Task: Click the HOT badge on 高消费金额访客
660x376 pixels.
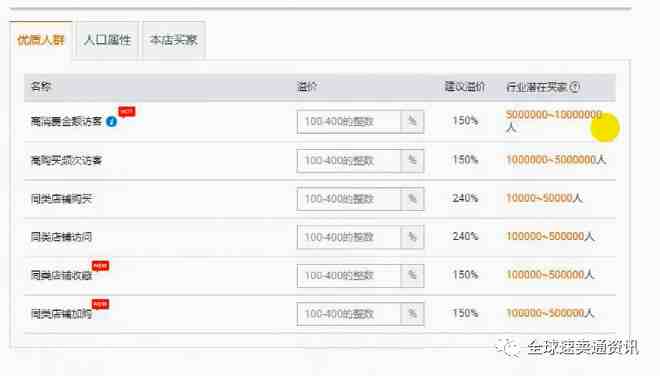Action: [127, 111]
